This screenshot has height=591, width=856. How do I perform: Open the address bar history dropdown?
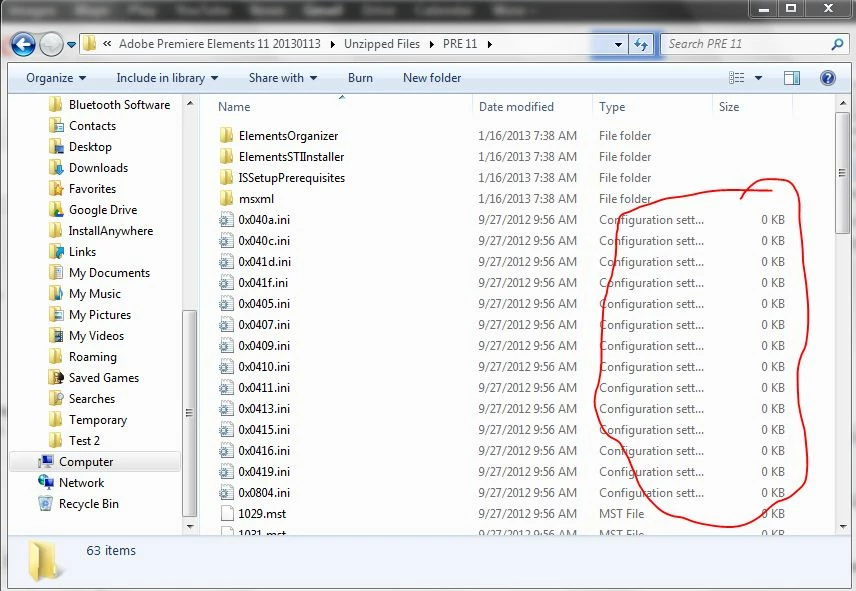coord(618,45)
